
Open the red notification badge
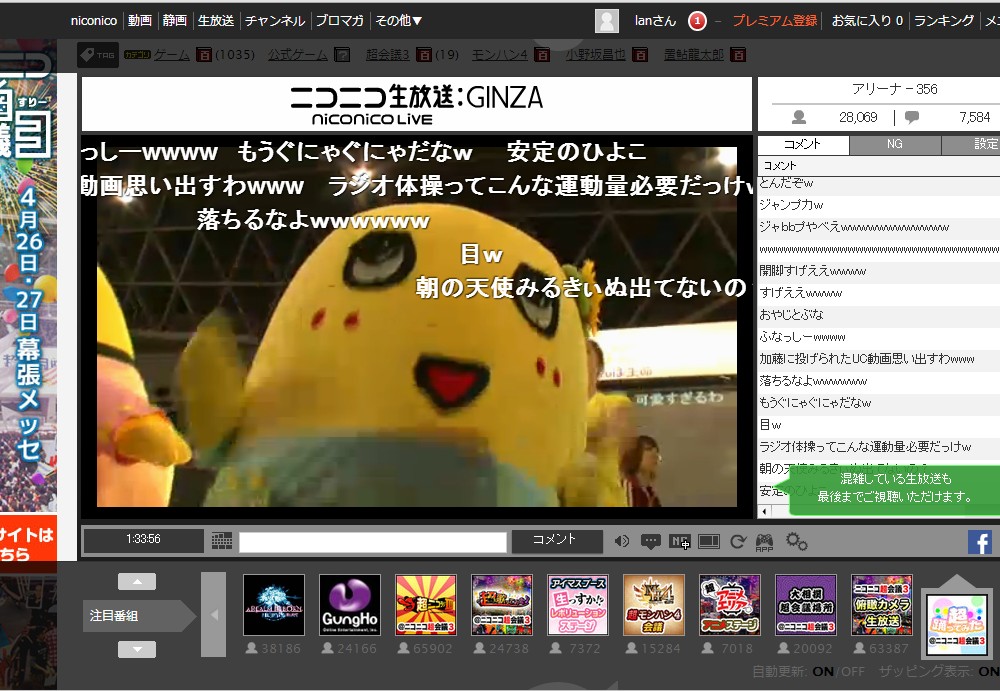pyautogui.click(x=697, y=21)
